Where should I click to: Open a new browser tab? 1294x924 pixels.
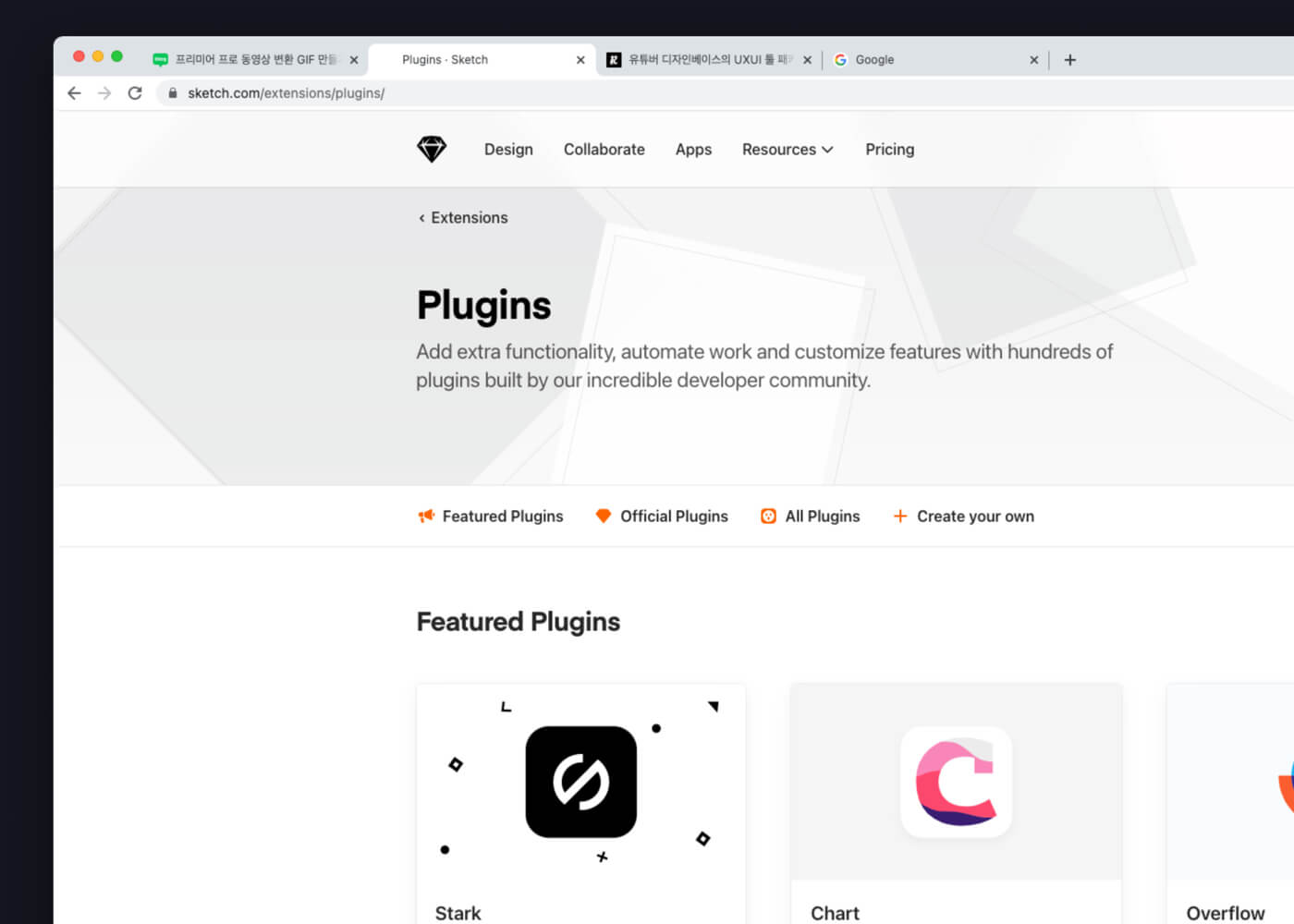1070,60
